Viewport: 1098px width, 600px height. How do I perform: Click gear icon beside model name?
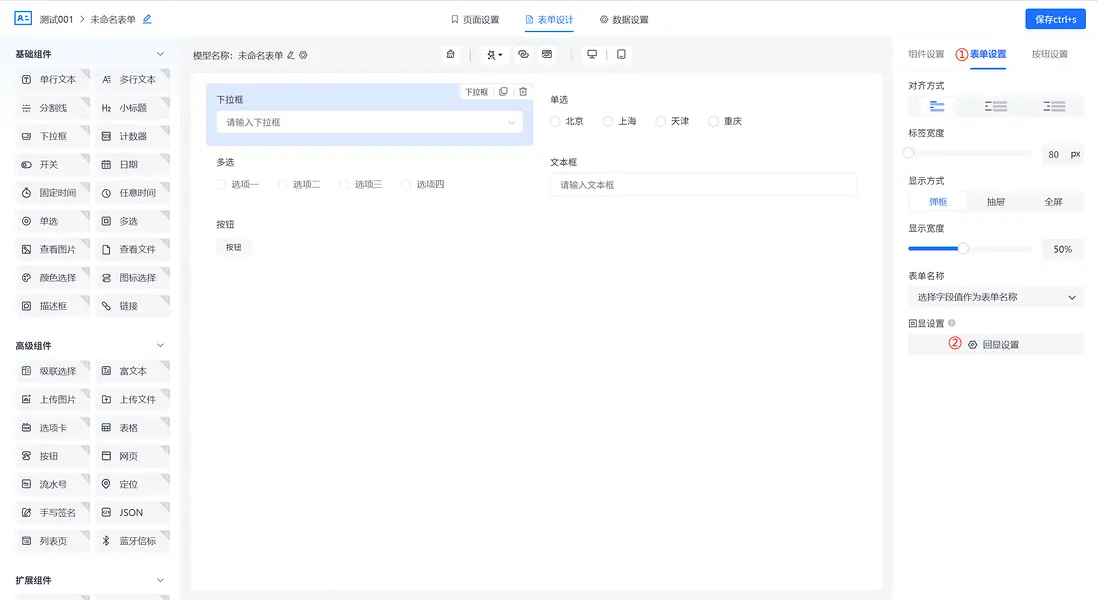[x=303, y=55]
